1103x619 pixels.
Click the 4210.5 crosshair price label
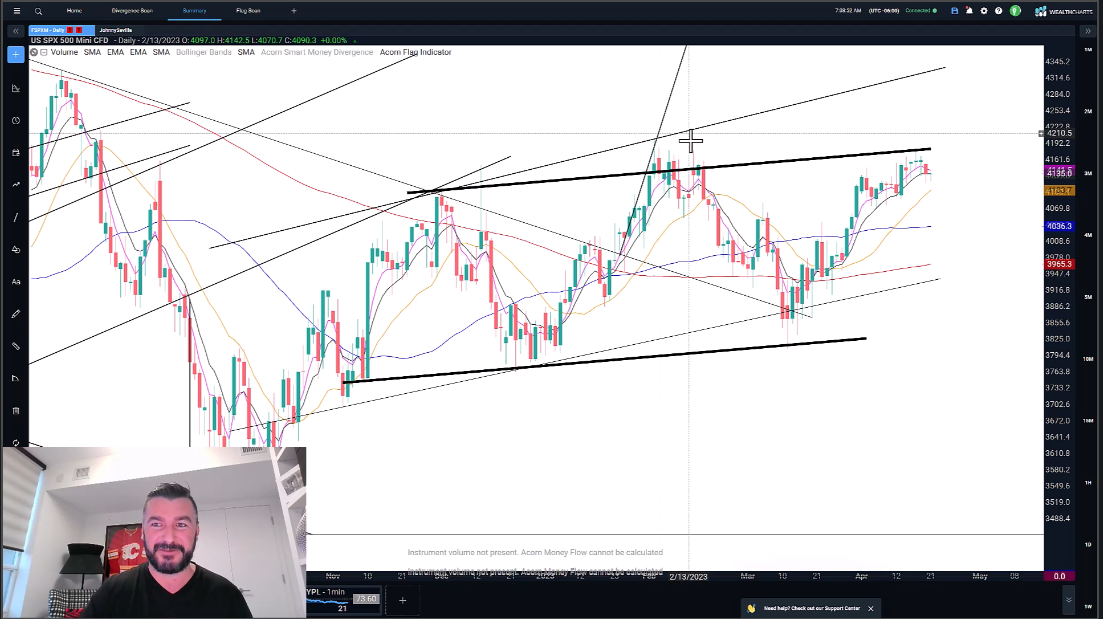click(x=1059, y=133)
